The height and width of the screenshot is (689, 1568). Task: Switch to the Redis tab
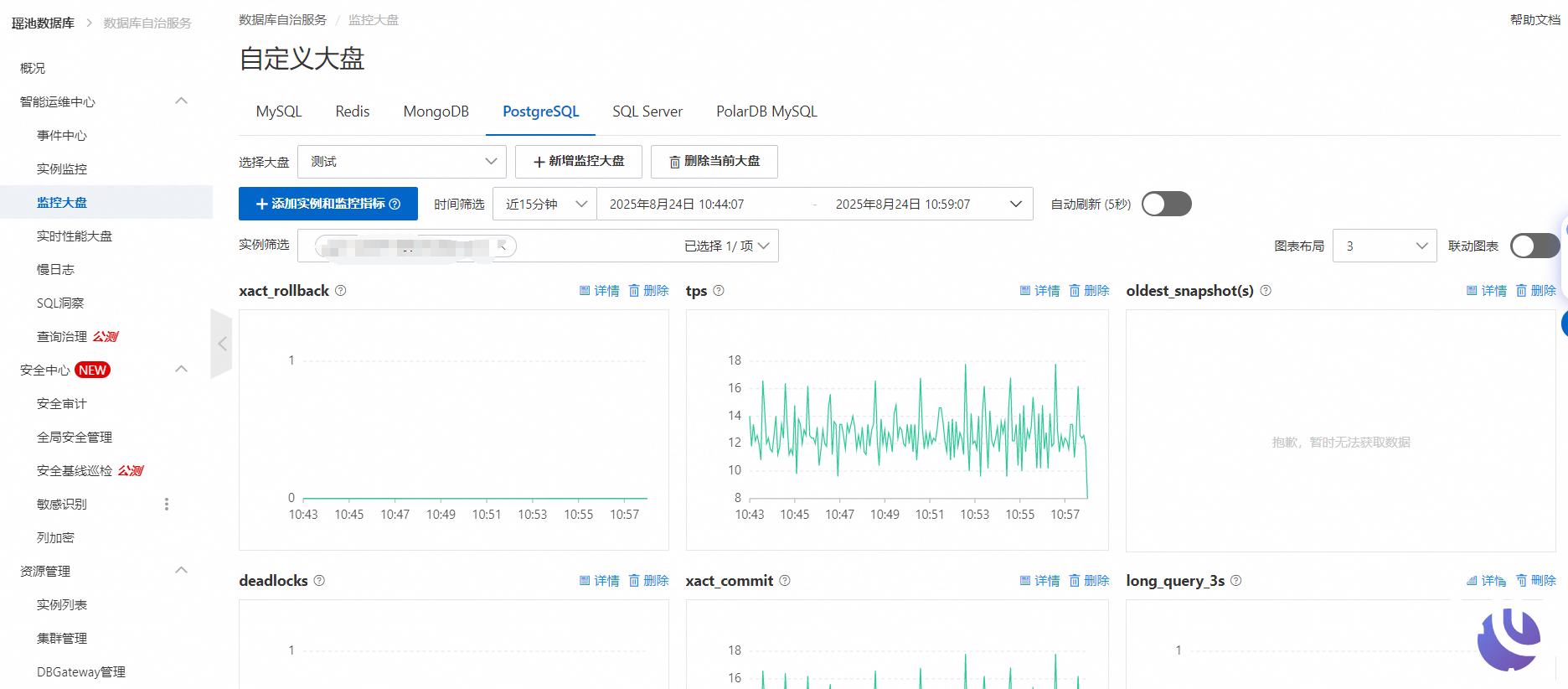coord(353,111)
